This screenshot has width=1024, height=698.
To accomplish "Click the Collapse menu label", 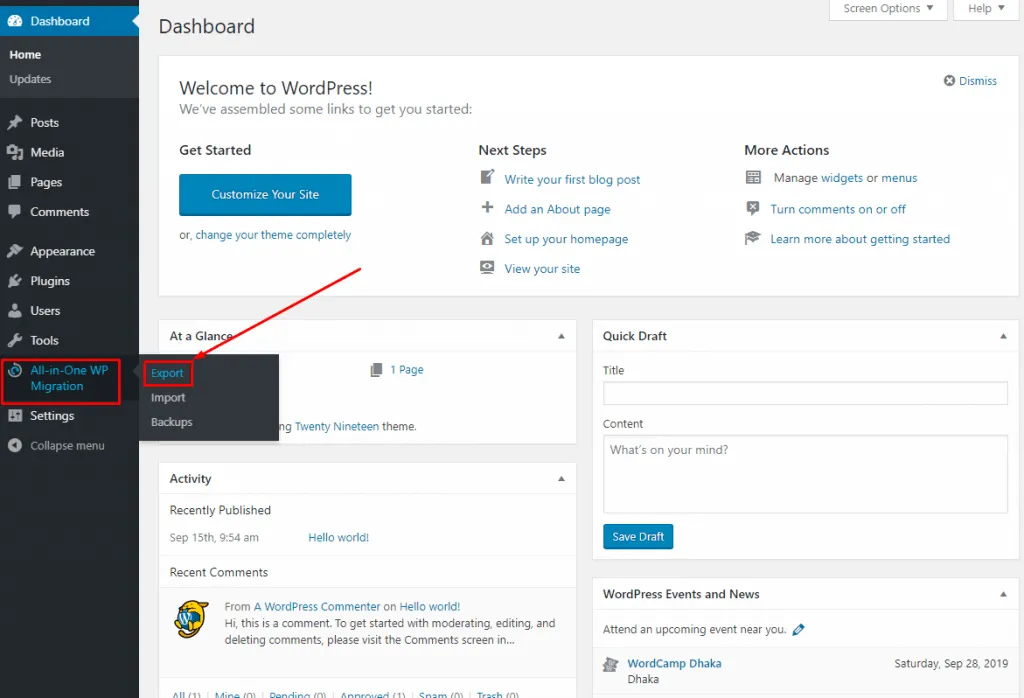I will (67, 445).
